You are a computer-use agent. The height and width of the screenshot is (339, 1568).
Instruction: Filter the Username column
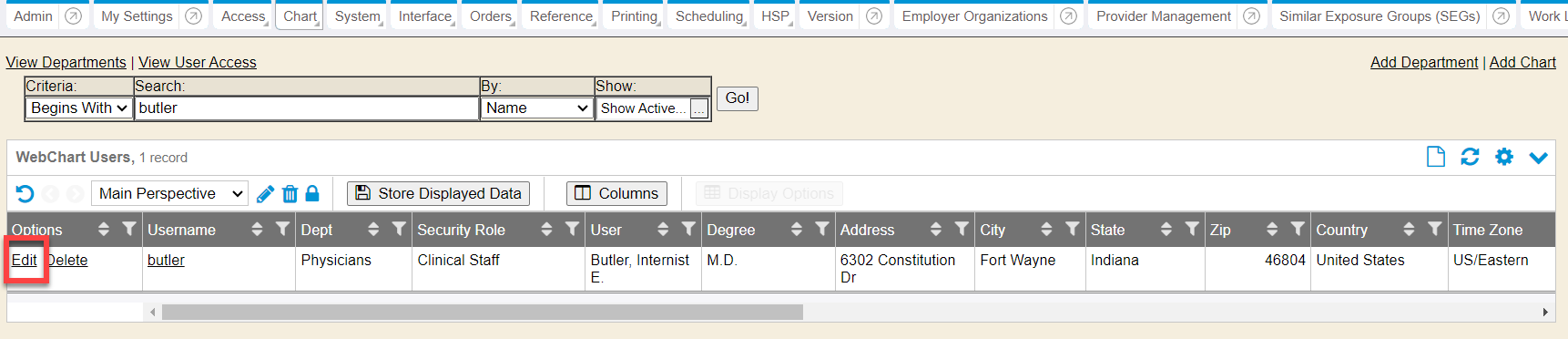(282, 229)
